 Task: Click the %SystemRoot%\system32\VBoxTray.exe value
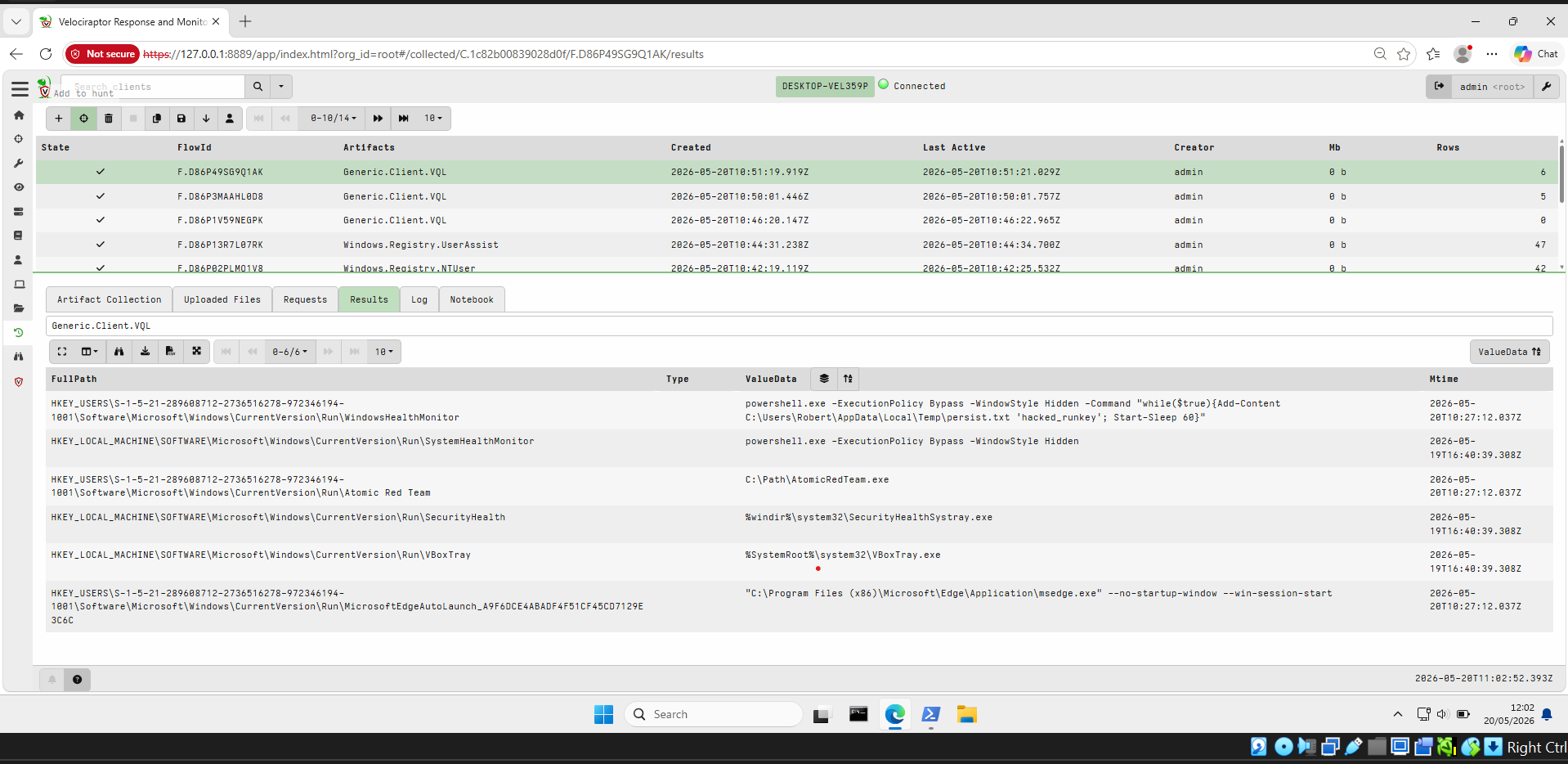point(843,555)
